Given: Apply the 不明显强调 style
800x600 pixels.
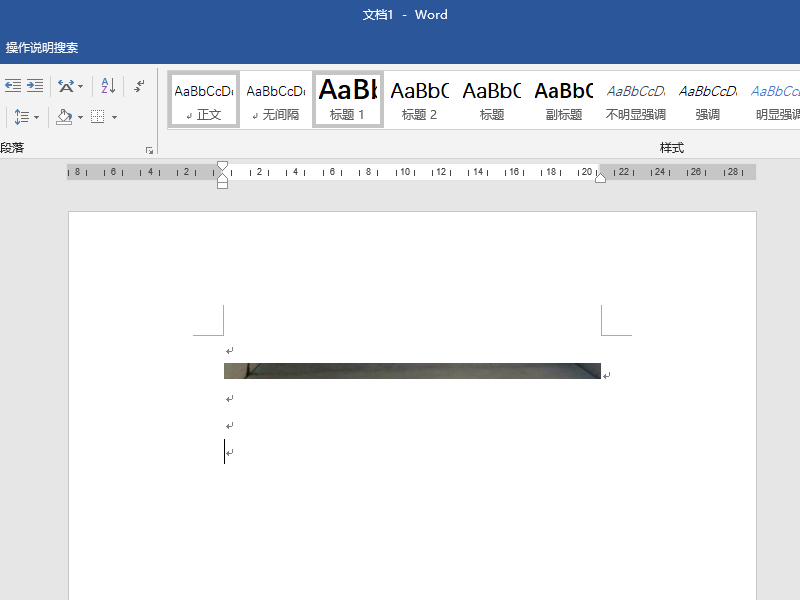Looking at the screenshot, I should (x=635, y=99).
